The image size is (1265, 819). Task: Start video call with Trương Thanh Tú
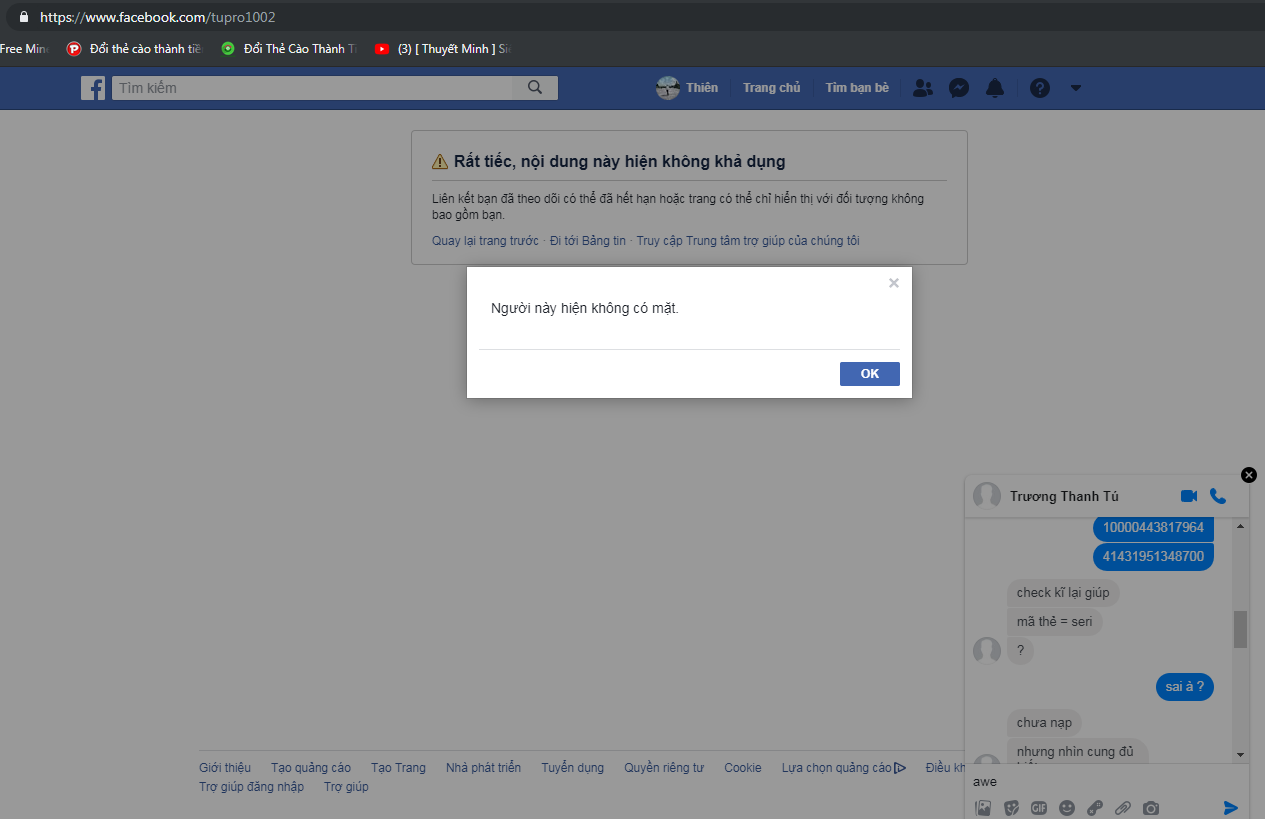click(x=1189, y=496)
